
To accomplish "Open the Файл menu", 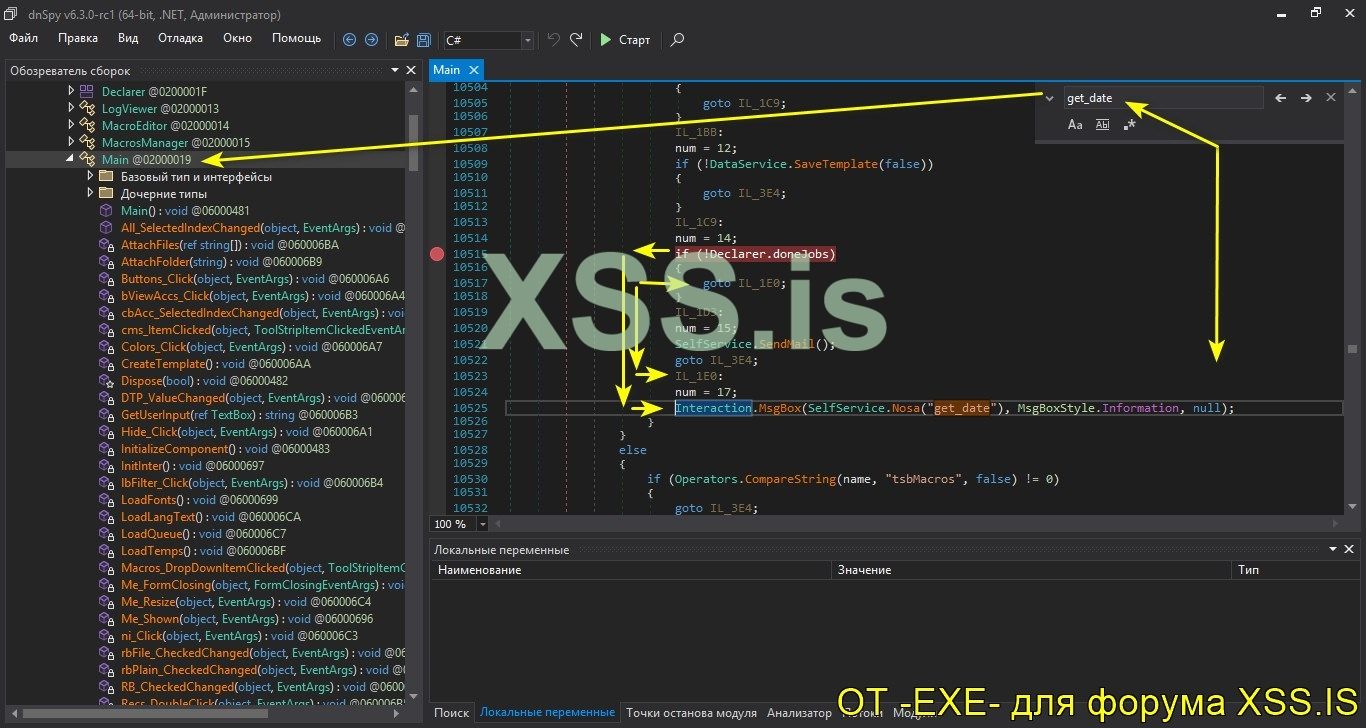I will (24, 38).
